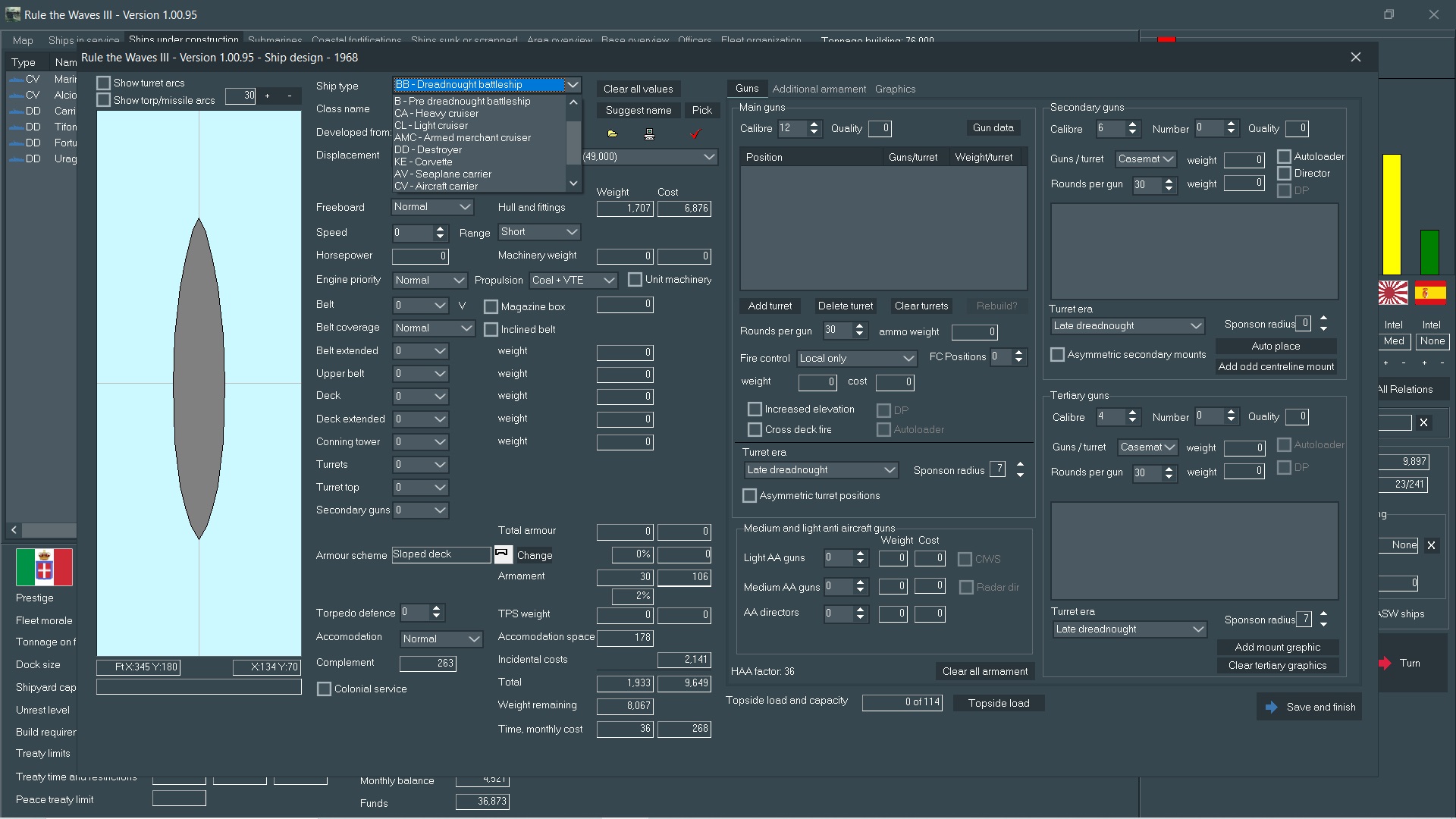Check Increased elevation option
The height and width of the screenshot is (819, 1456).
pyautogui.click(x=755, y=409)
